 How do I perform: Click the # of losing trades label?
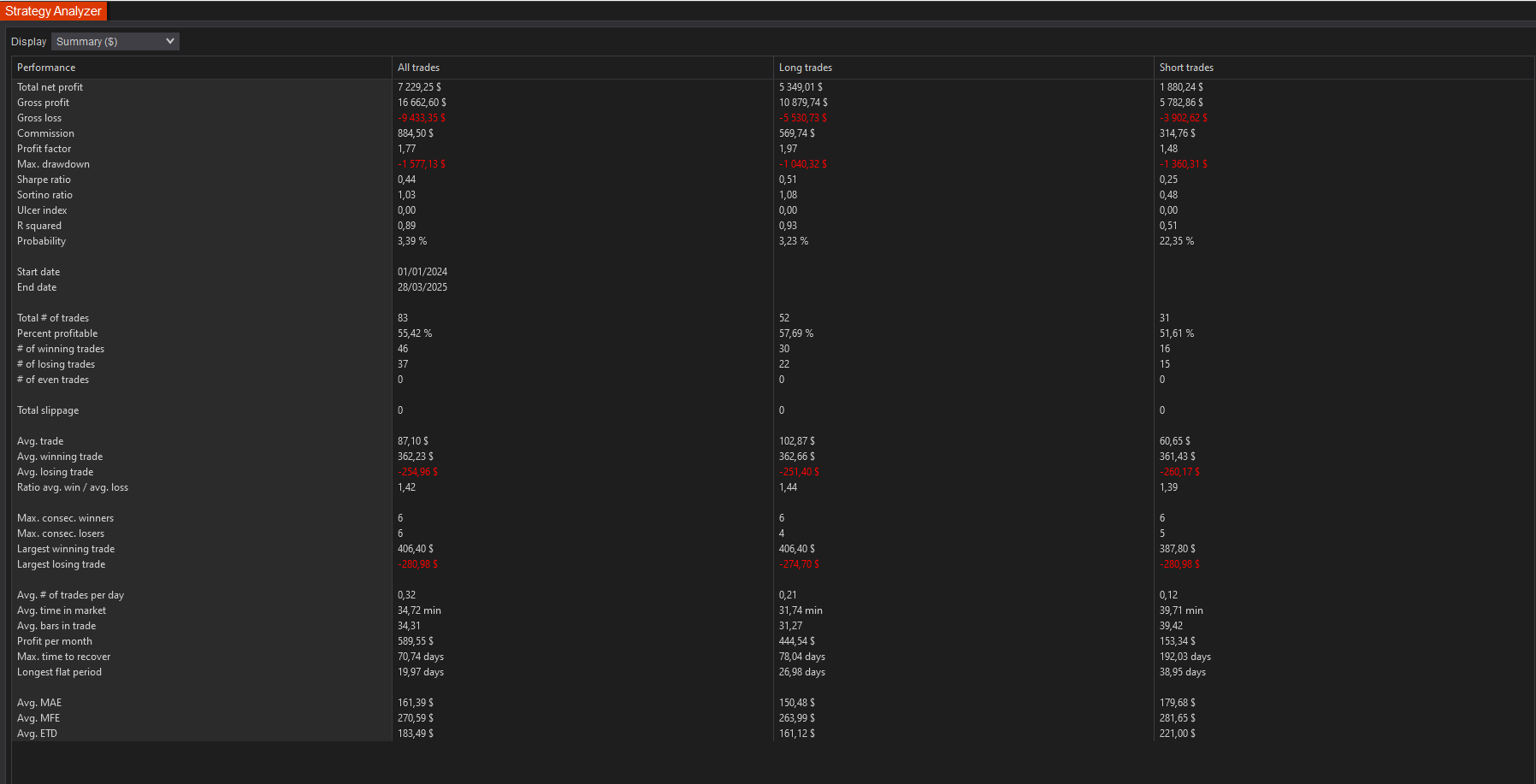coord(56,364)
